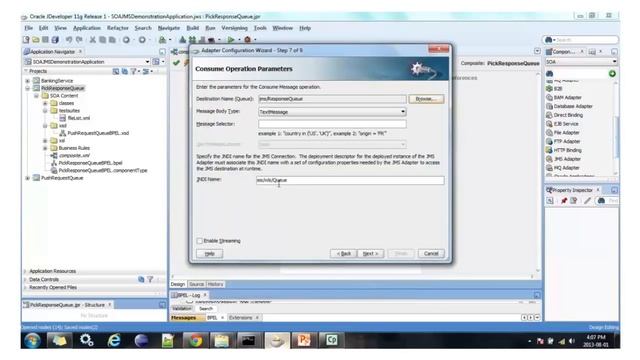Expand the Recently Opened Files section

pos(25,287)
